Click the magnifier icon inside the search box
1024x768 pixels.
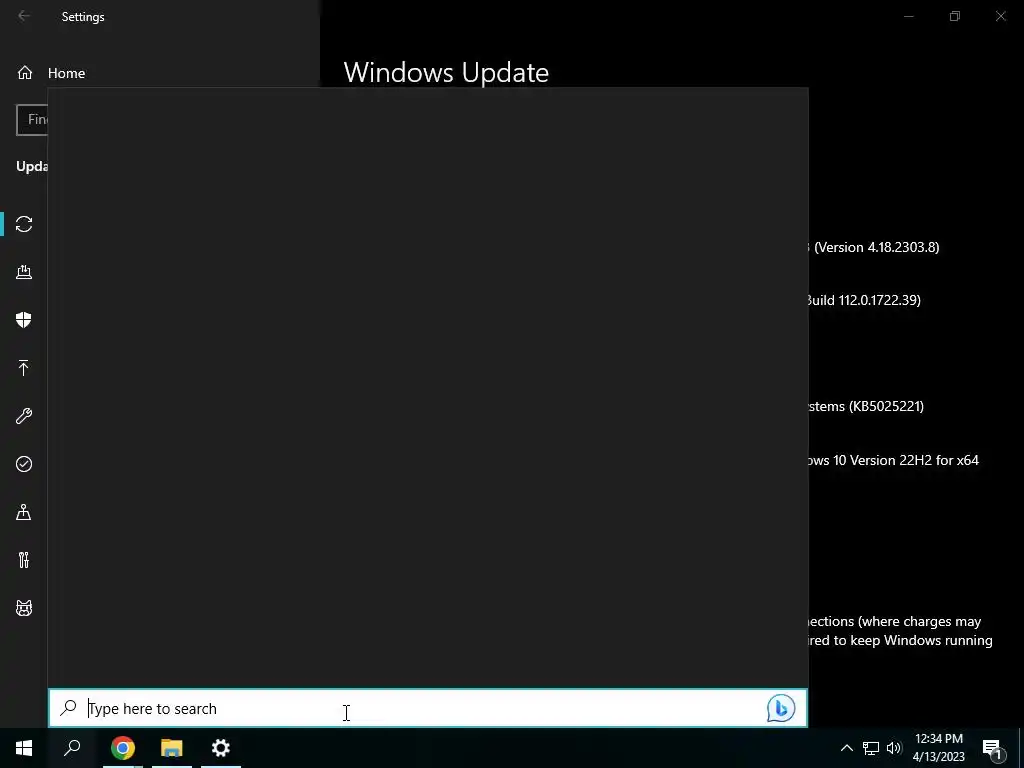[69, 708]
